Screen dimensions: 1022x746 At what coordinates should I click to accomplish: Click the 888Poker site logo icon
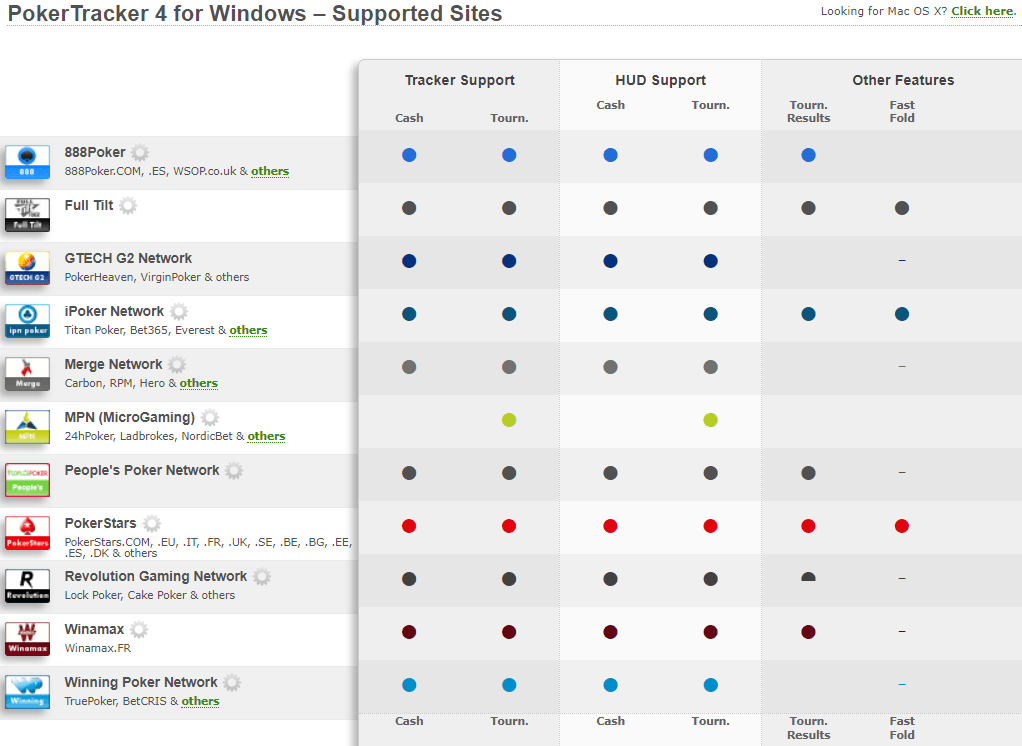(27, 162)
